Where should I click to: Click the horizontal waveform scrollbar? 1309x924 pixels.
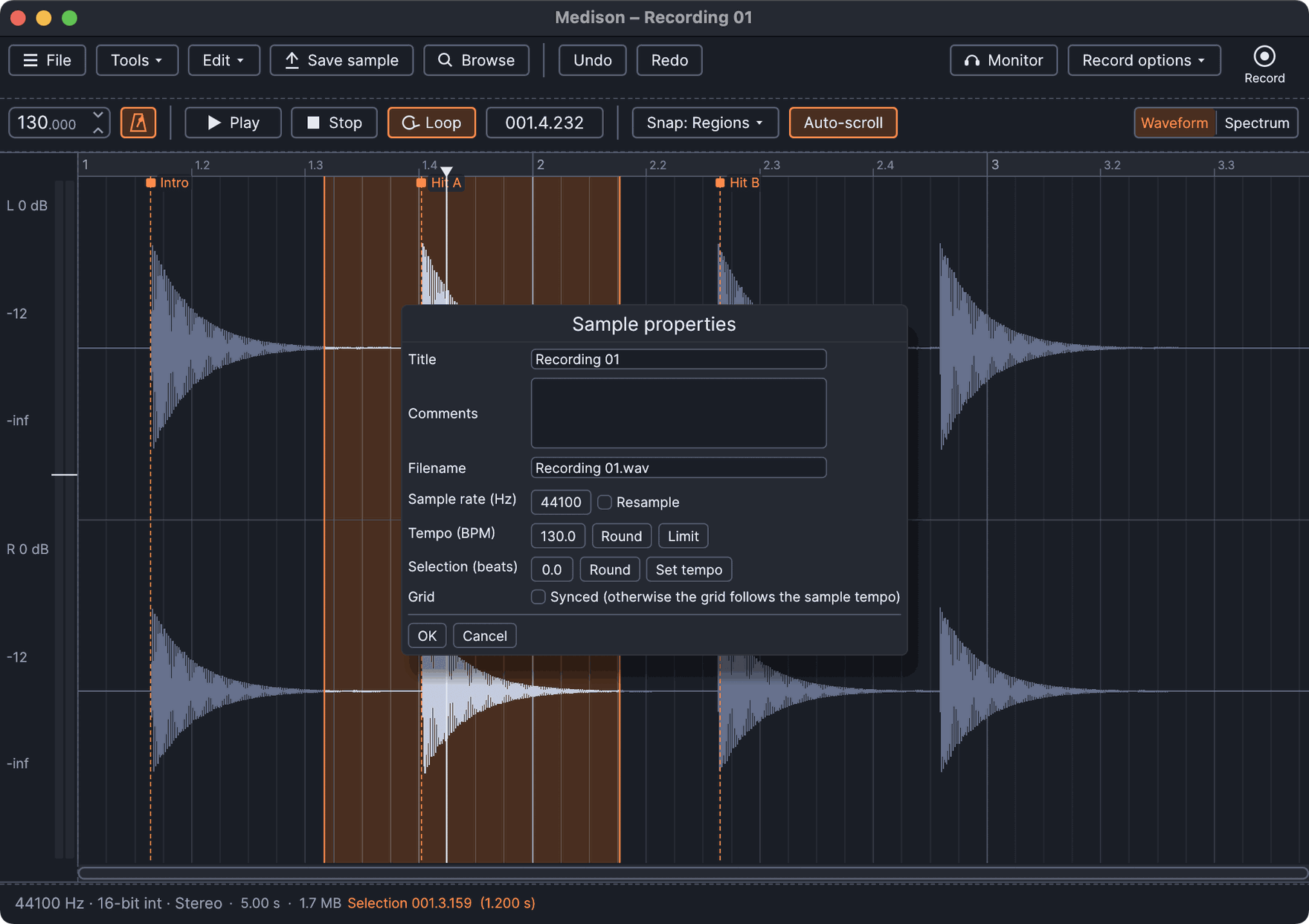coord(692,873)
